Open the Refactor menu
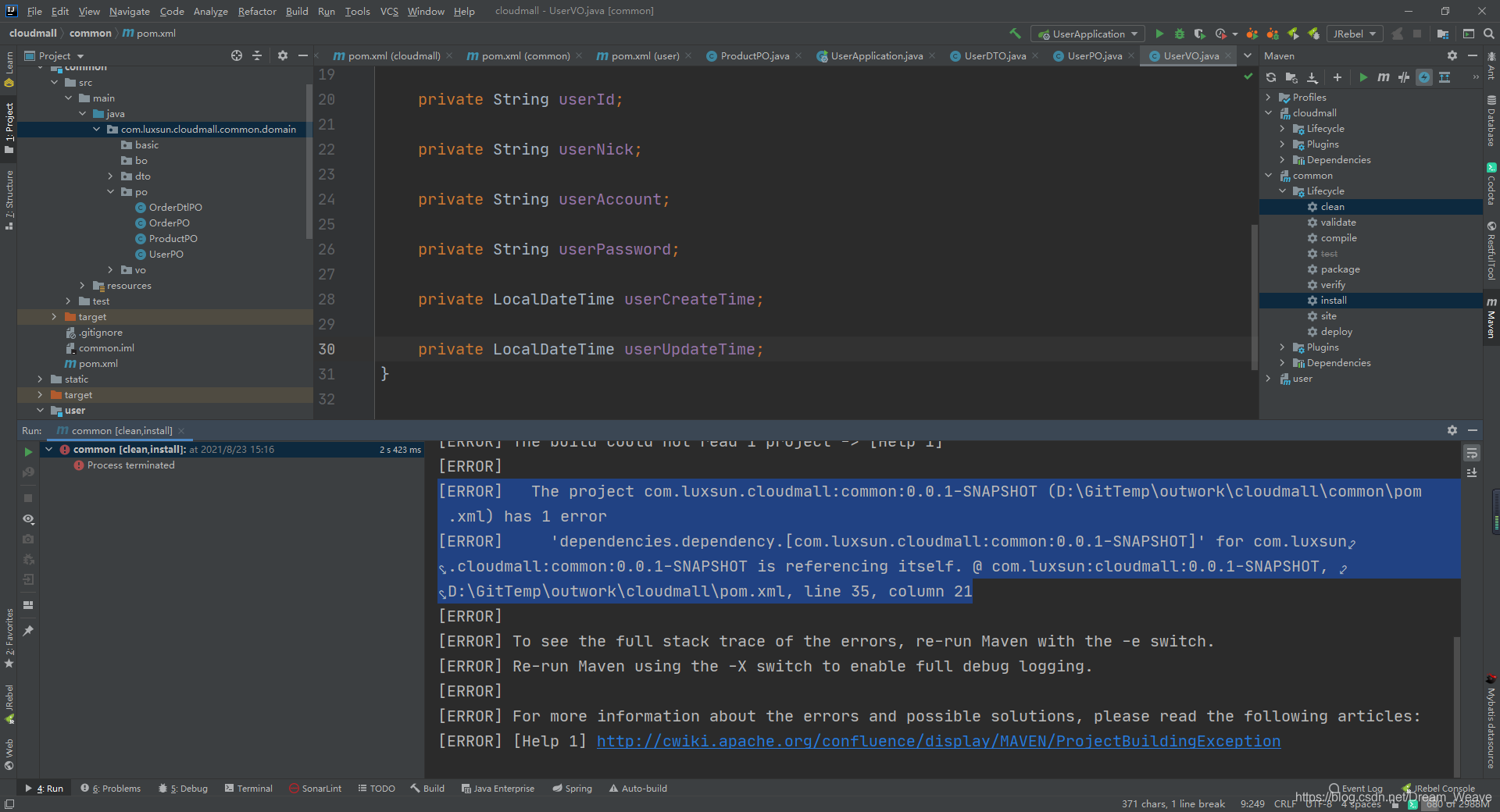 coord(257,11)
